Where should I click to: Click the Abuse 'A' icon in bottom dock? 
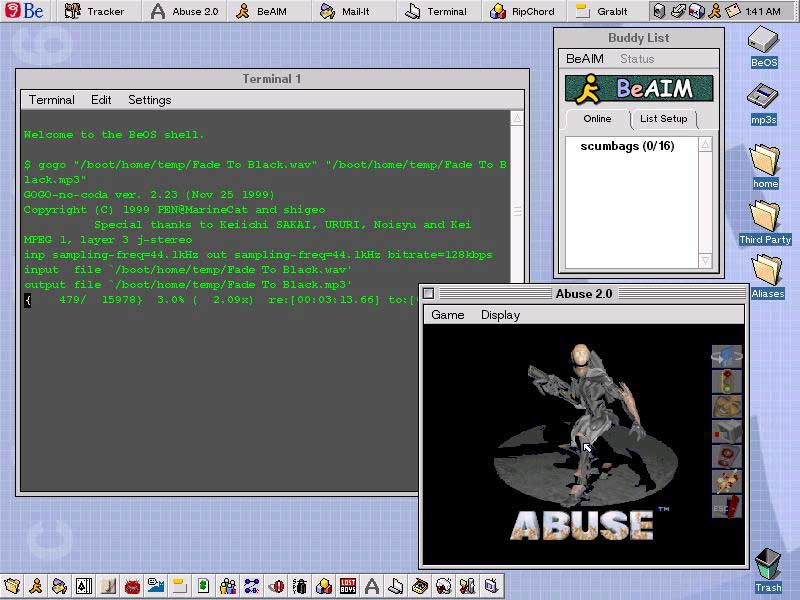tap(372, 586)
